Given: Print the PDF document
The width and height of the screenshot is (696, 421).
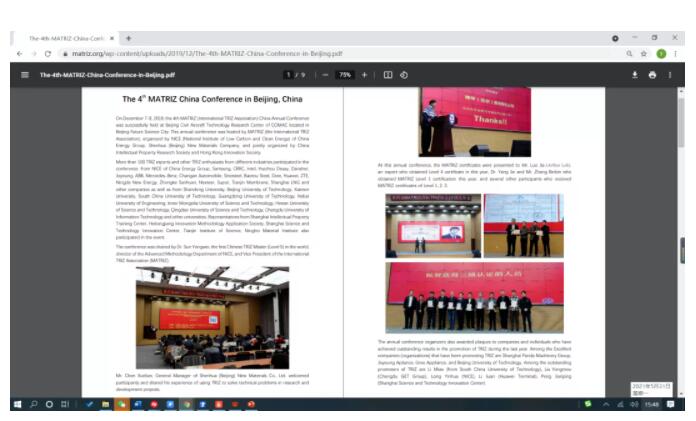Looking at the screenshot, I should coord(652,75).
